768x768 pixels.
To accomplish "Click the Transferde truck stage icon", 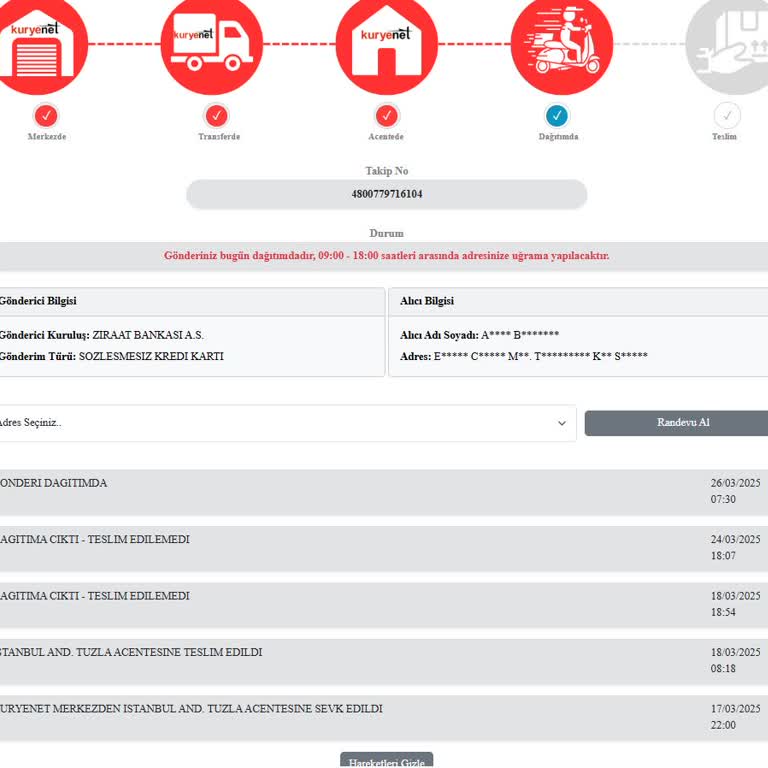I will [212, 45].
